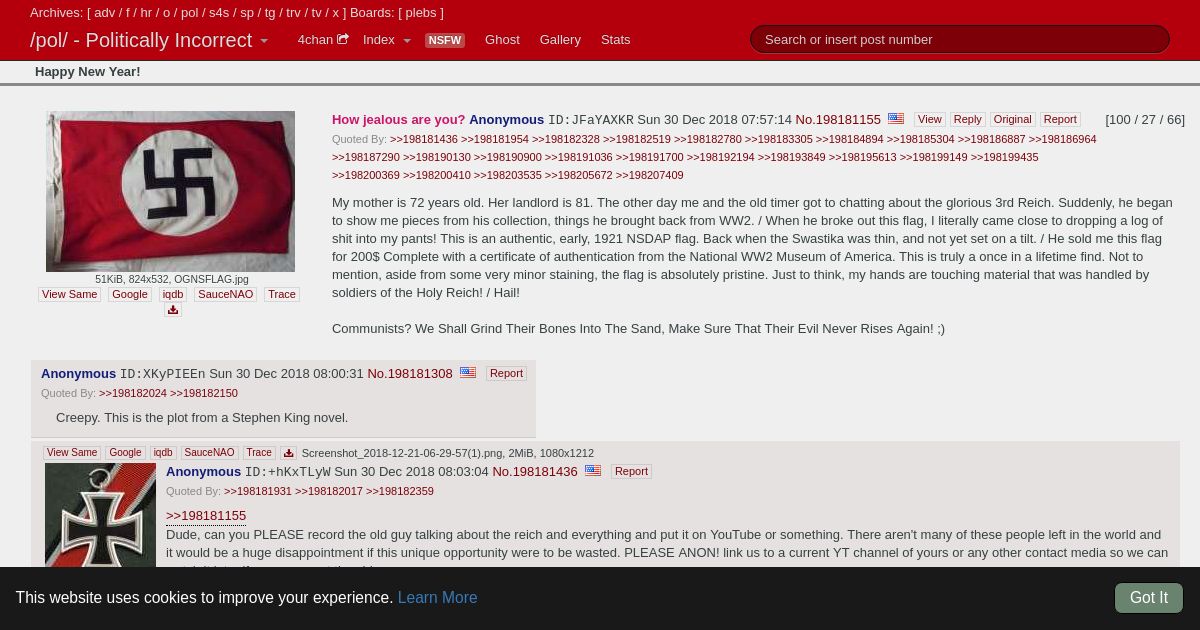The height and width of the screenshot is (630, 1200).
Task: Click the US flag icon on post 198181308
Action: 468,372
